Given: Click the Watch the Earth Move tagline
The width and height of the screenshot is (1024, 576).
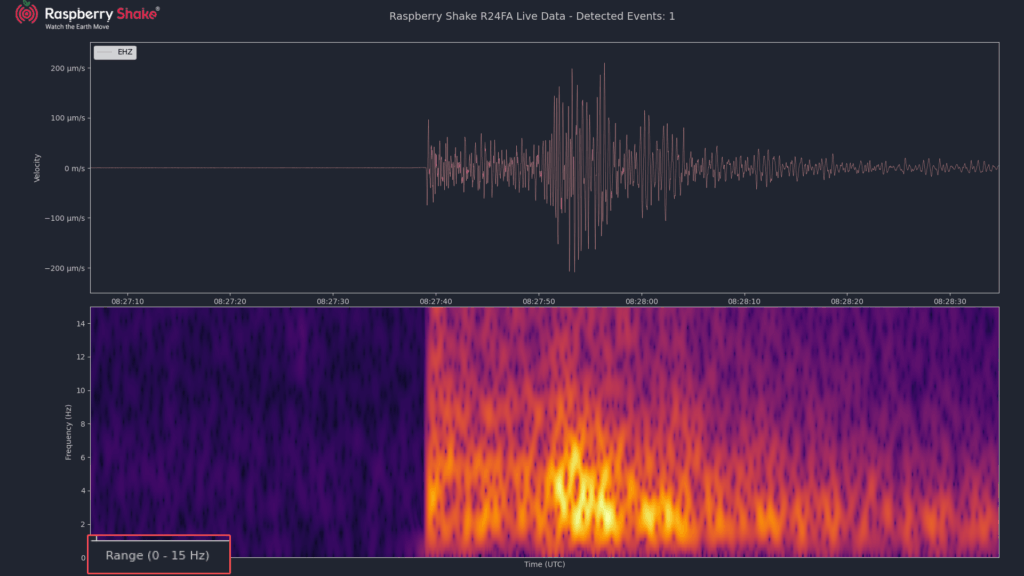Looking at the screenshot, I should tap(77, 27).
